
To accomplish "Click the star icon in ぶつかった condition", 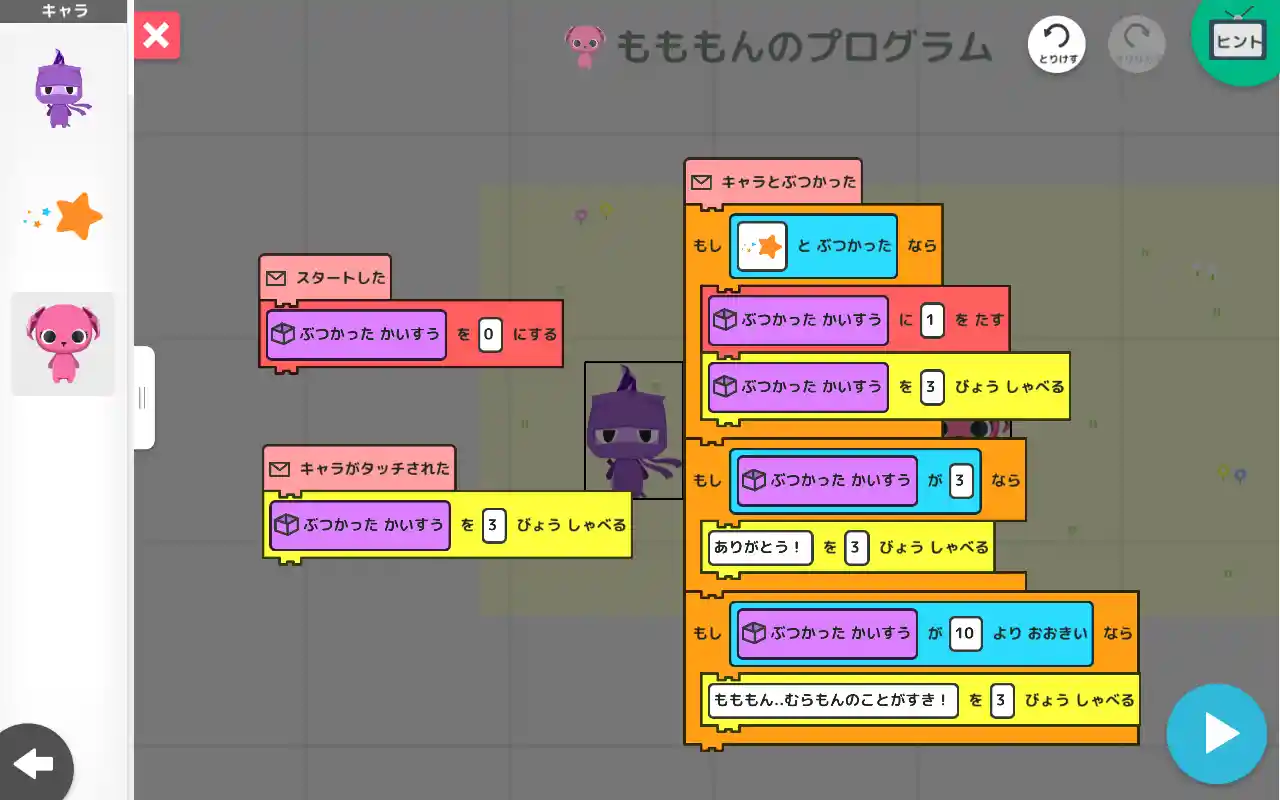I will pyautogui.click(x=762, y=246).
